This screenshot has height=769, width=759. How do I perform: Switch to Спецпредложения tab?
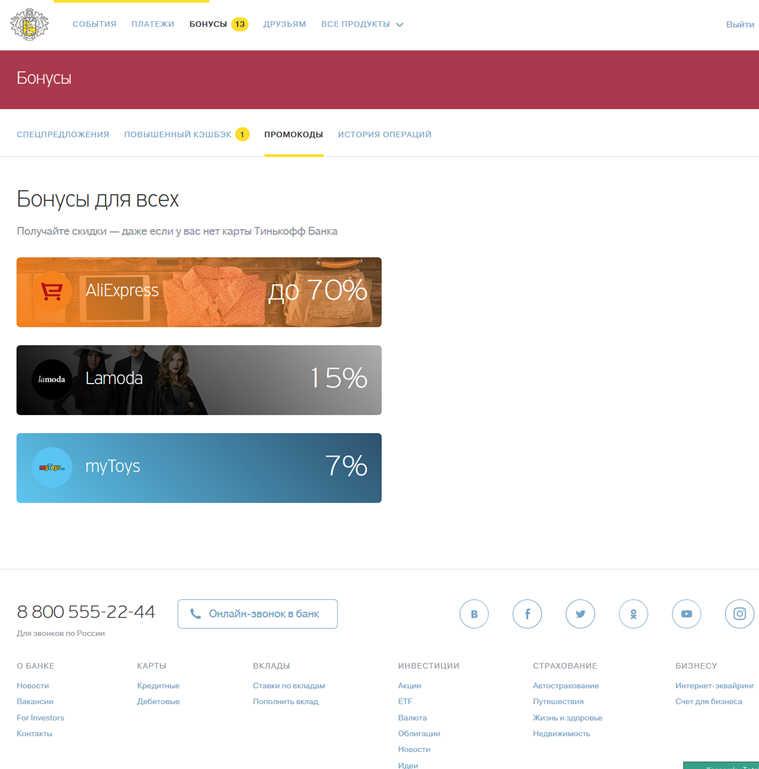pos(63,134)
